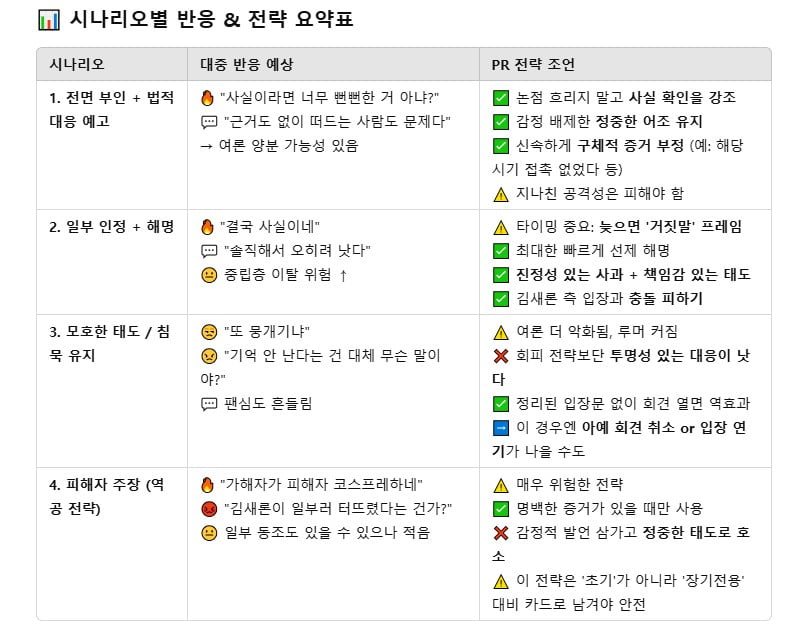Click the "4. 피해자 주장 (역공 전략)" cell
The image size is (793, 630).
click(107, 497)
